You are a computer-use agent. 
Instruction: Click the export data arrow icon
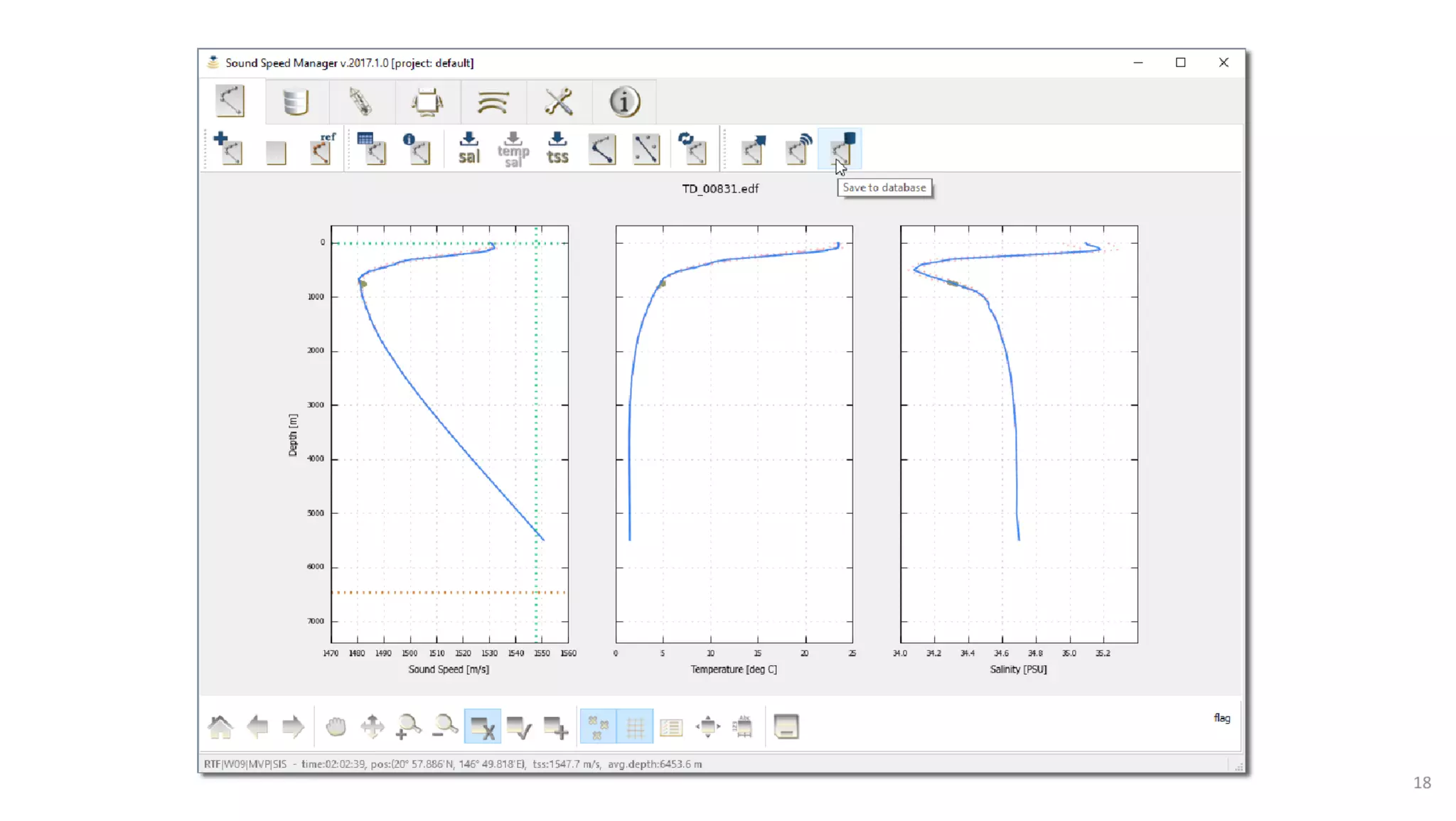[x=753, y=149]
